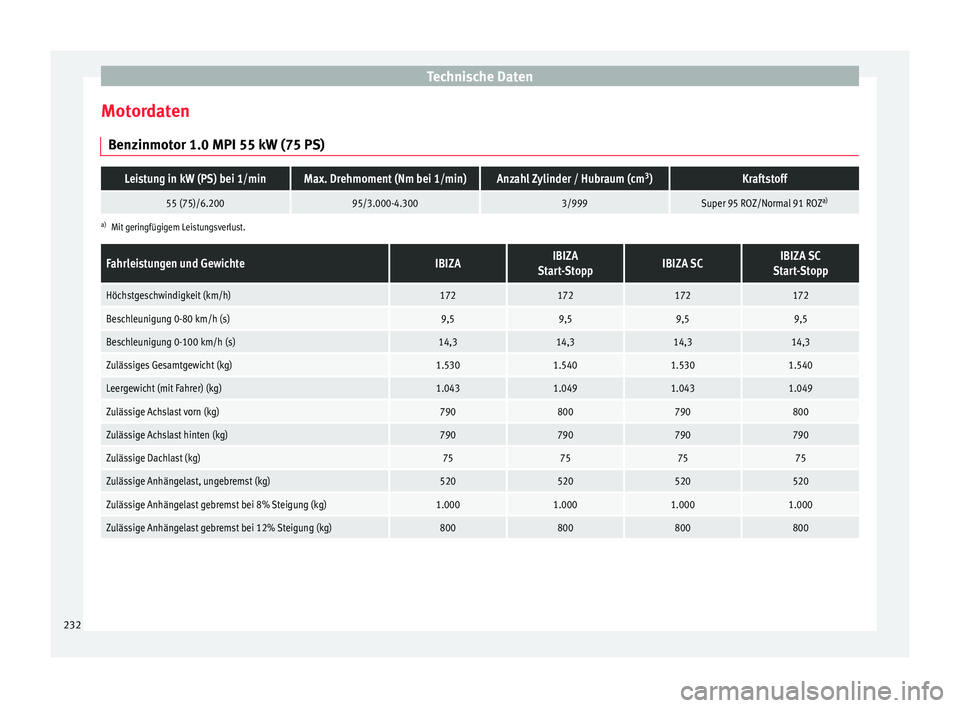Select 0-100 km/h value 14,3 under IBIZA SC Start-Stopp

[x=800, y=342]
